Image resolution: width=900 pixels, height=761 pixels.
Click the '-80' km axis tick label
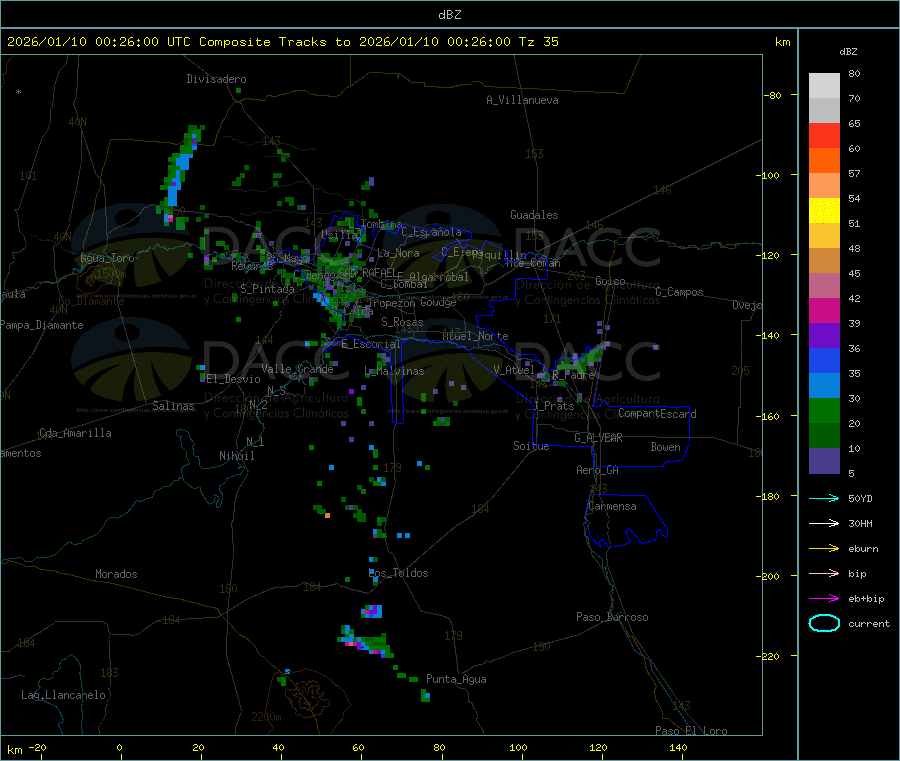click(x=773, y=95)
